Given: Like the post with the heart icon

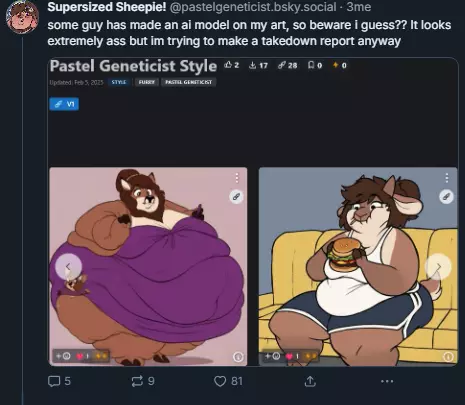Looking at the screenshot, I should click(220, 381).
